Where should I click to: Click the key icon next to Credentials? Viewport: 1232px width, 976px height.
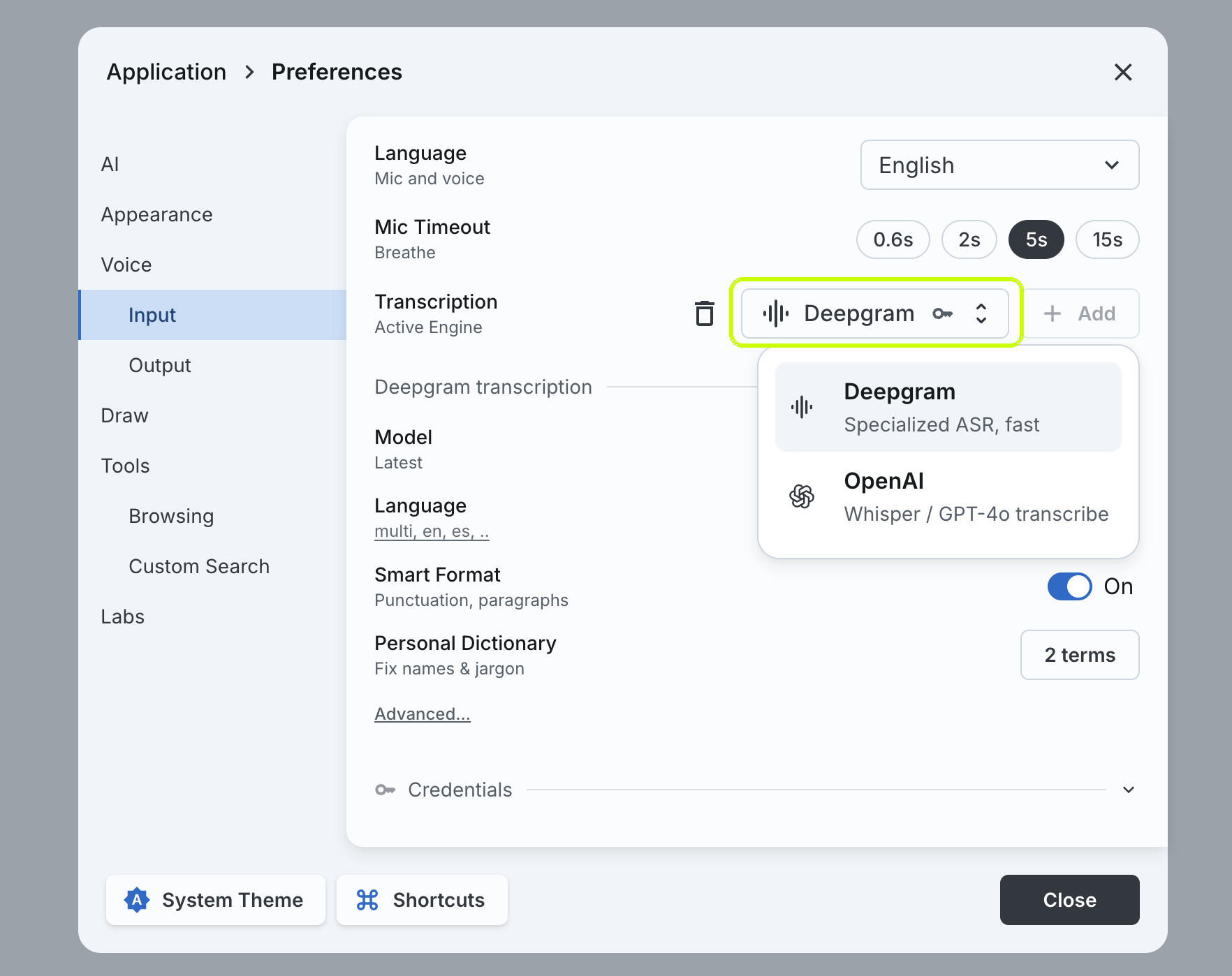[x=386, y=790]
